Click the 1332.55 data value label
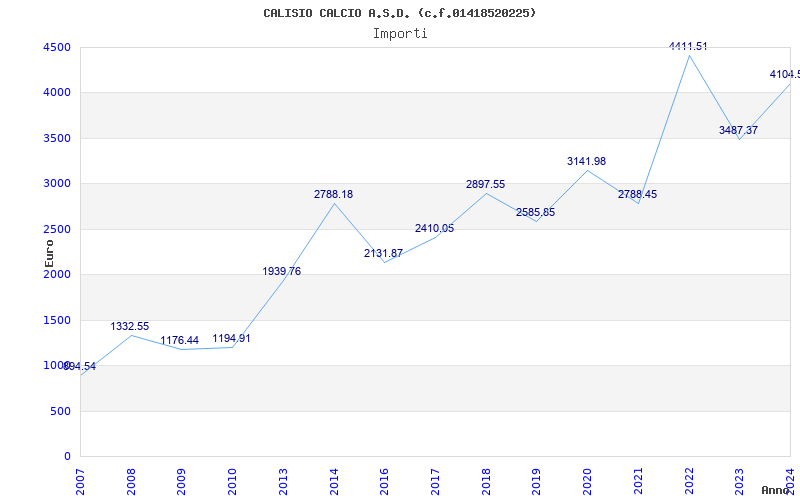The image size is (800, 500). pos(130,327)
